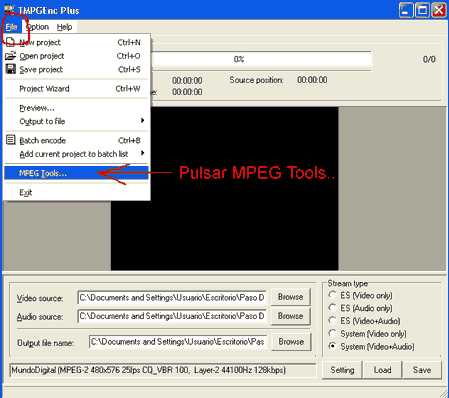
Task: Click the Output file name field
Action: [178, 342]
